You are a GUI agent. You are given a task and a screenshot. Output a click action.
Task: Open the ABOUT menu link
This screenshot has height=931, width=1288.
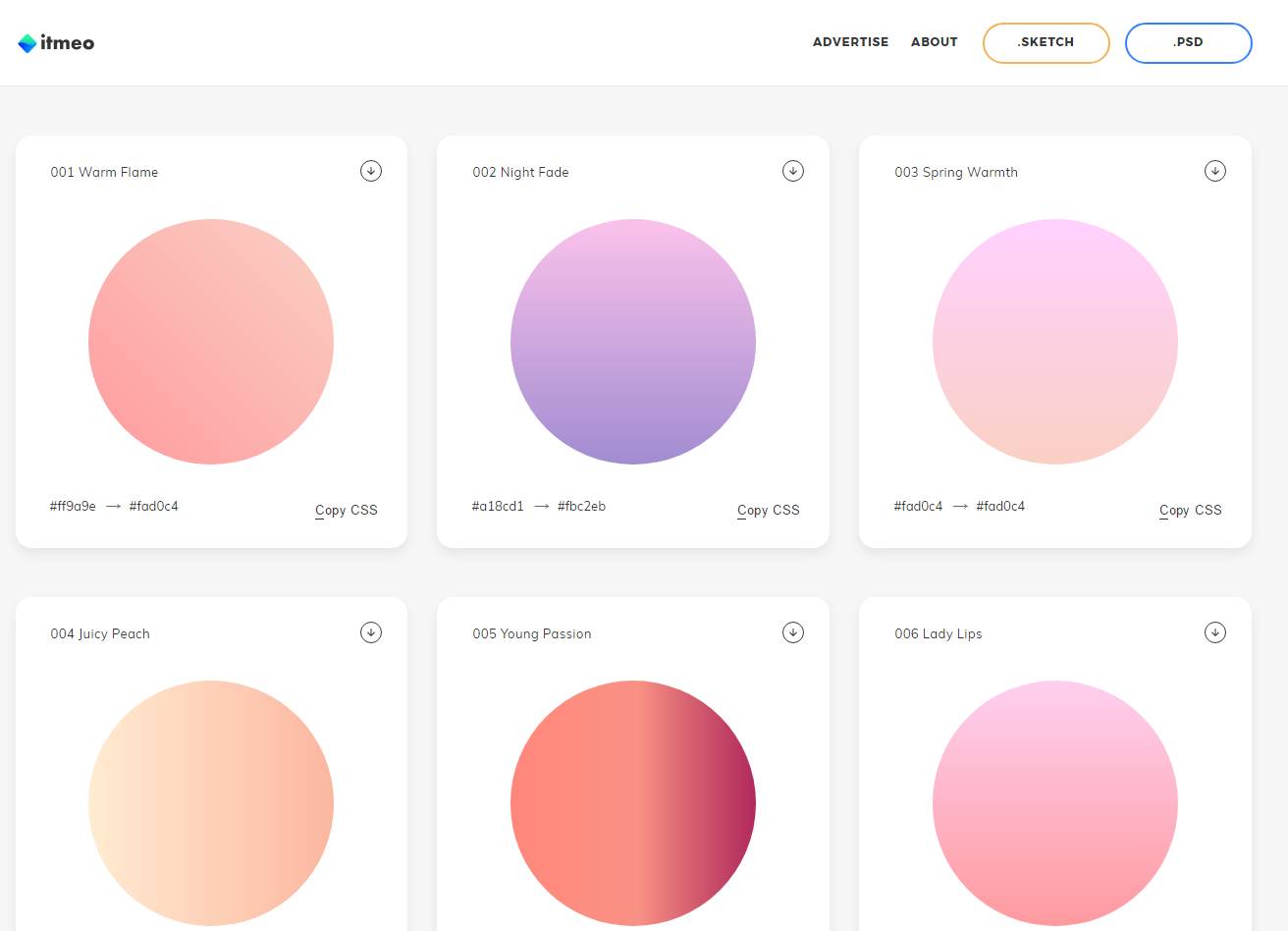(934, 42)
